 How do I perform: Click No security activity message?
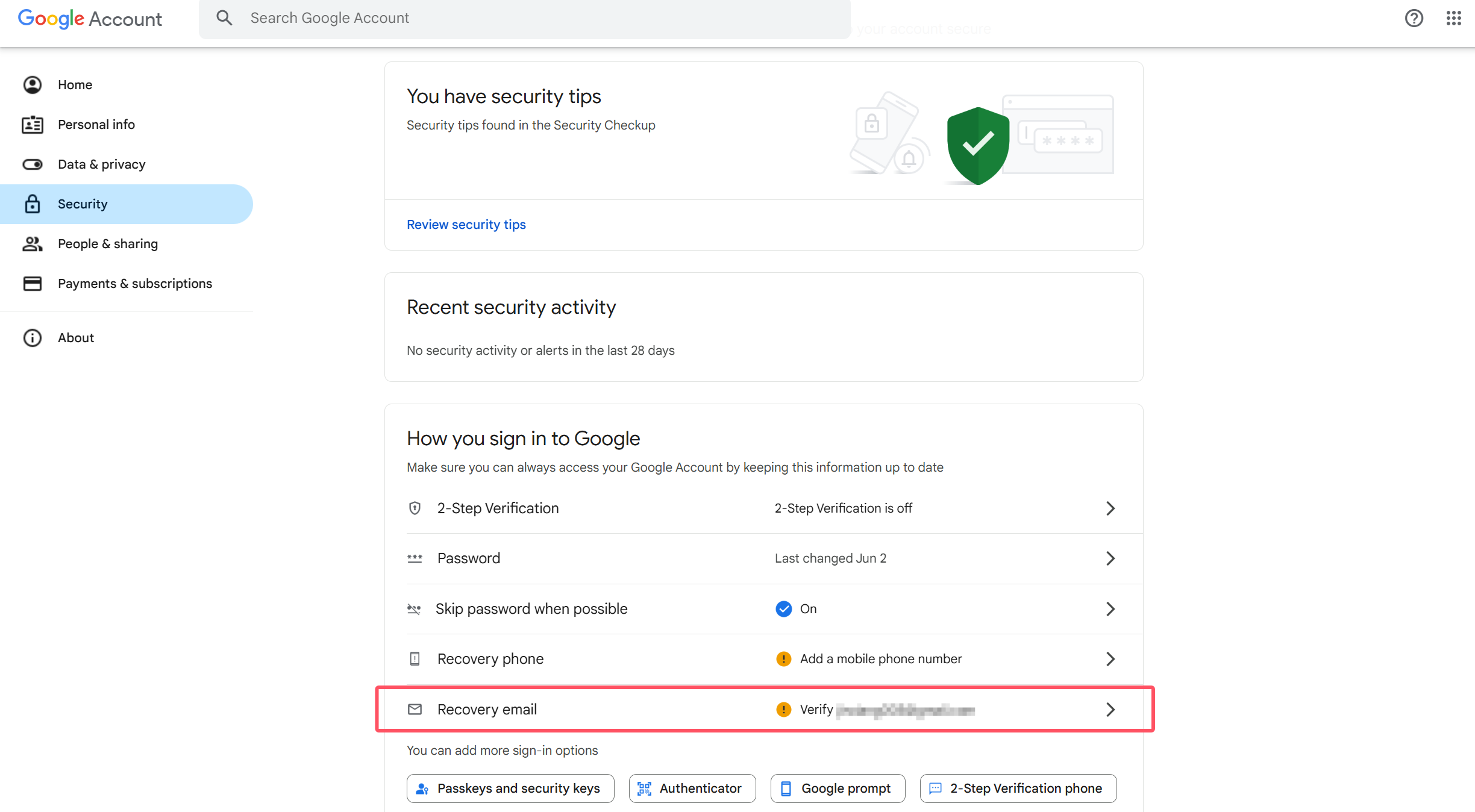point(540,351)
